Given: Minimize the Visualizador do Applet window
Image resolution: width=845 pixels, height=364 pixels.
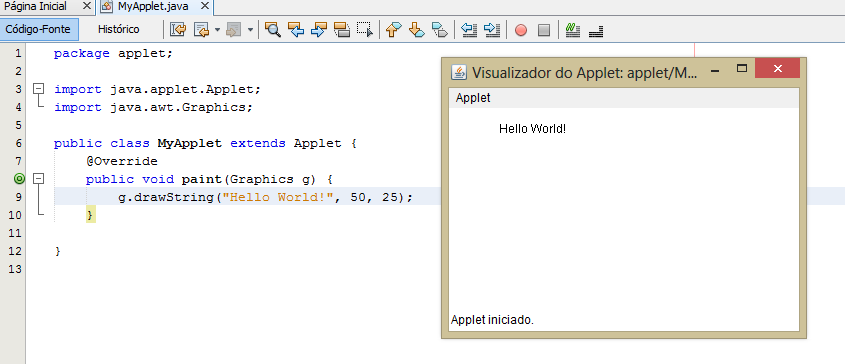Looking at the screenshot, I should [716, 70].
